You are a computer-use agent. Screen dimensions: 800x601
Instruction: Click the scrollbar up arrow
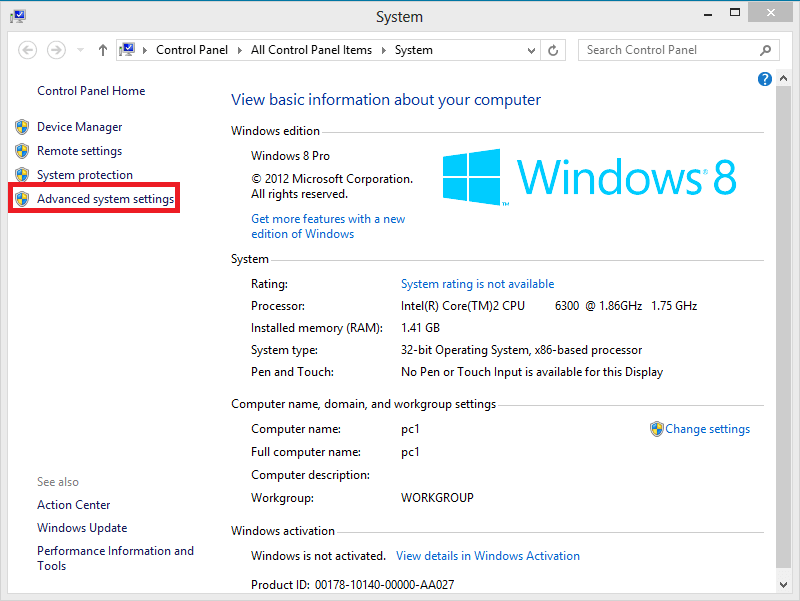point(783,78)
